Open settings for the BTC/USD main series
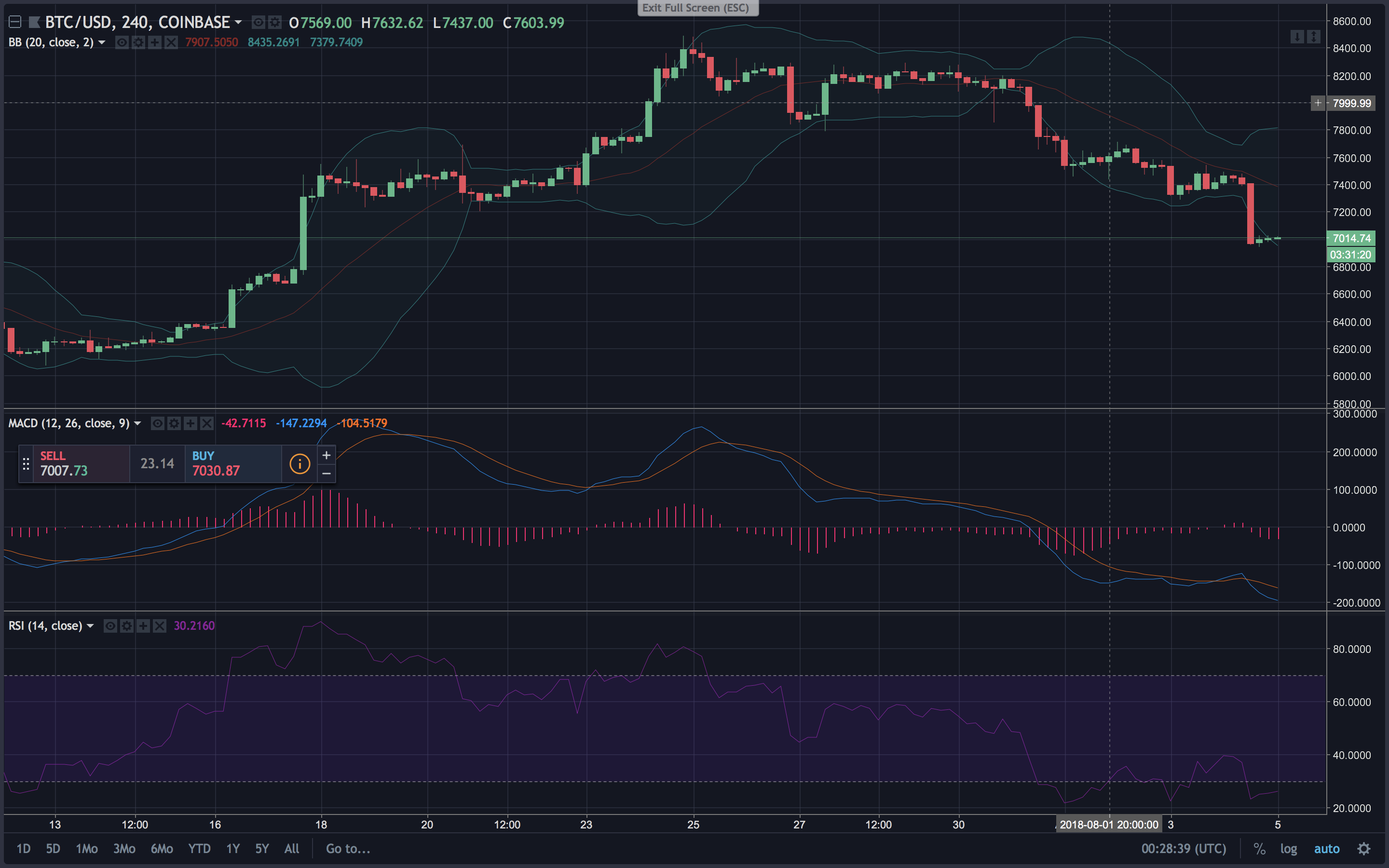 pyautogui.click(x=275, y=22)
